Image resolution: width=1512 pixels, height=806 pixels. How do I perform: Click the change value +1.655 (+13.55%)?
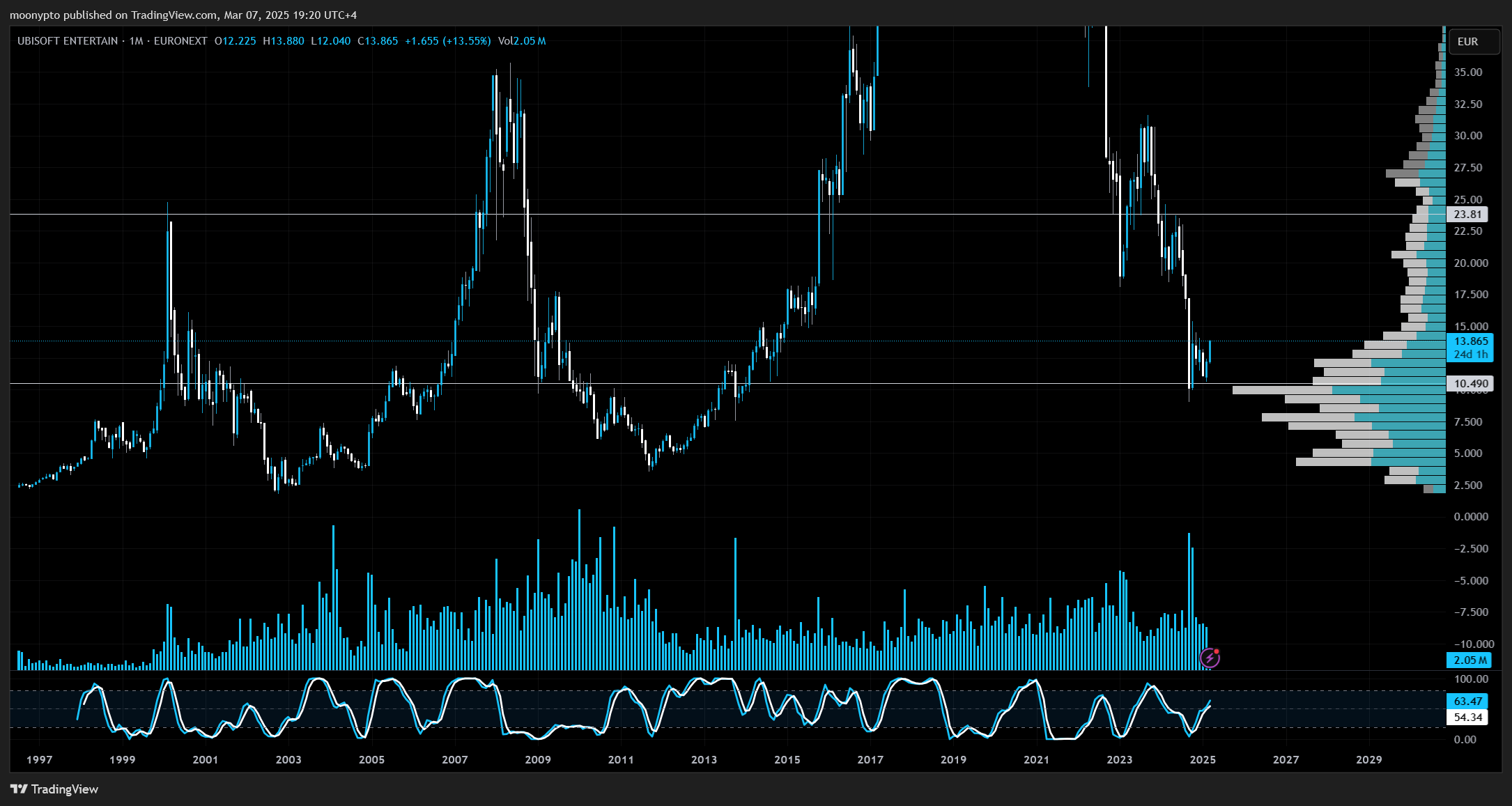[x=448, y=41]
